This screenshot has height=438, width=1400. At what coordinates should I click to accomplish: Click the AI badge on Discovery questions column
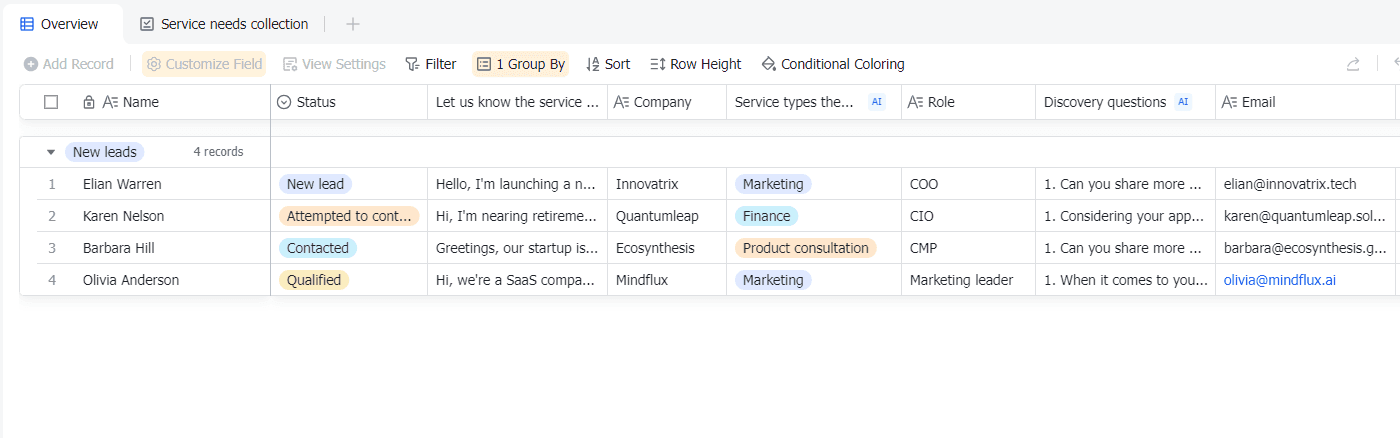[x=1184, y=102]
